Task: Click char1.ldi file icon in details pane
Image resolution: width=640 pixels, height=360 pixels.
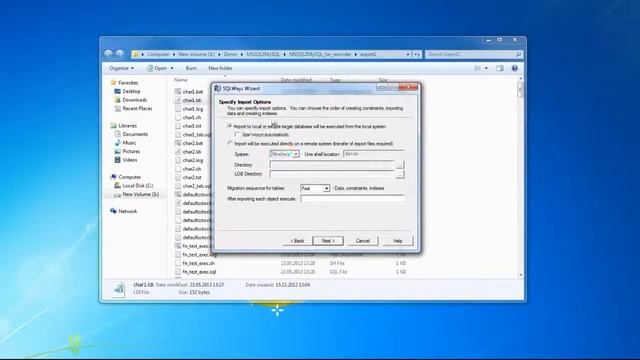Action: click(119, 289)
